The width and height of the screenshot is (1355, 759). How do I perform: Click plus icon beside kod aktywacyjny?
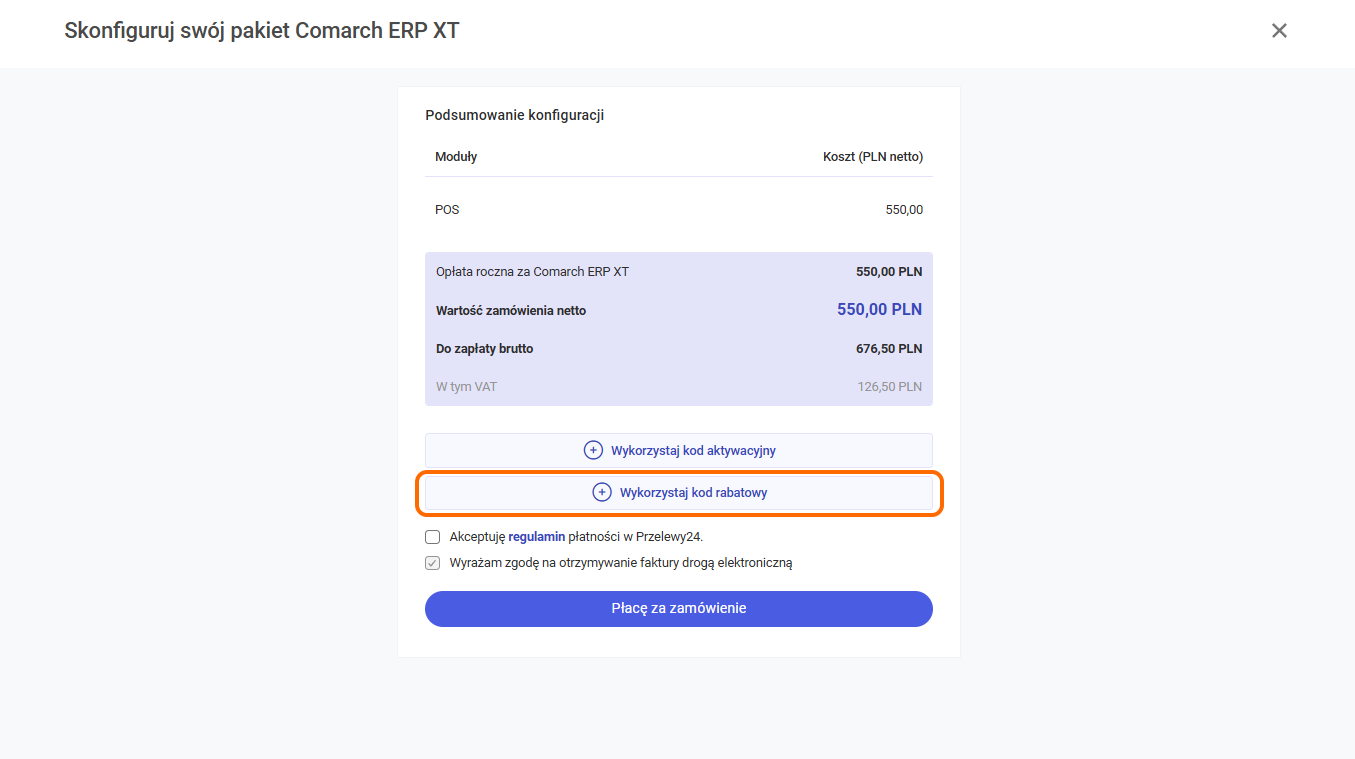593,451
